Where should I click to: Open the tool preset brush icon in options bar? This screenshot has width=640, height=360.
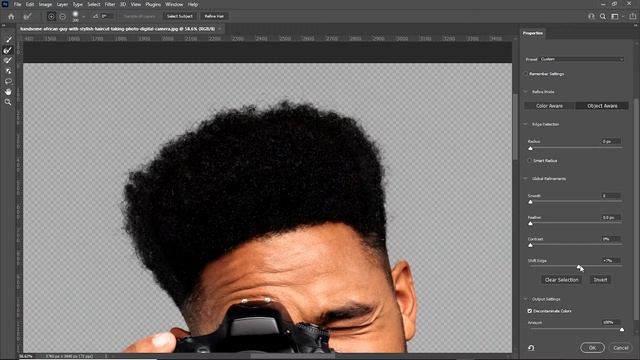(27, 16)
